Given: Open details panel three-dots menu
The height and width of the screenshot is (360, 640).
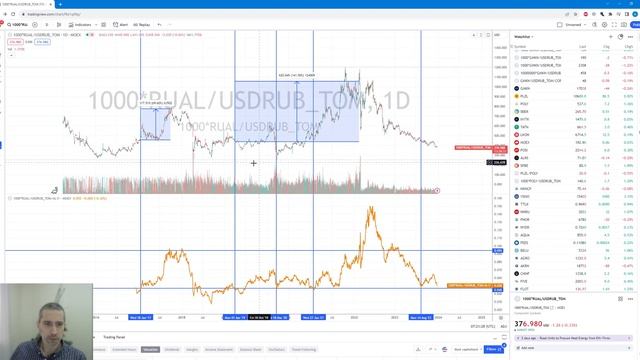Looking at the screenshot, I should click(630, 299).
